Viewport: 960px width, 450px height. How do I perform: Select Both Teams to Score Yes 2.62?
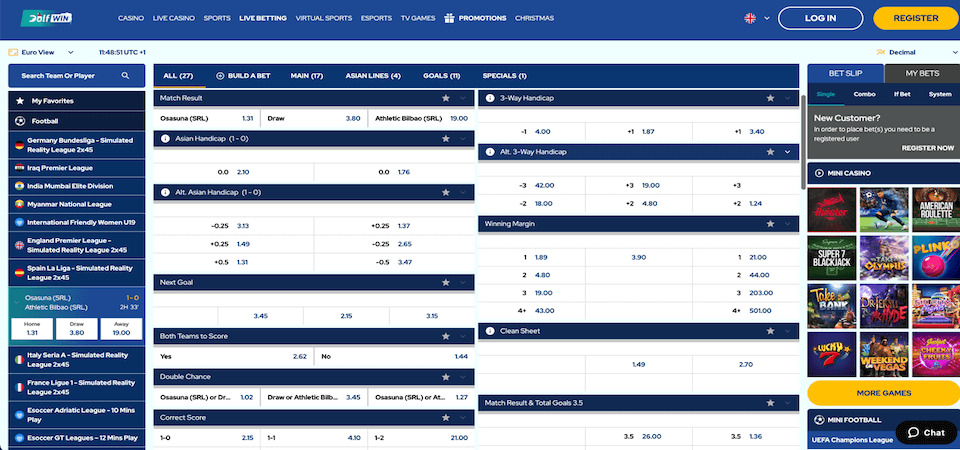[x=233, y=356]
